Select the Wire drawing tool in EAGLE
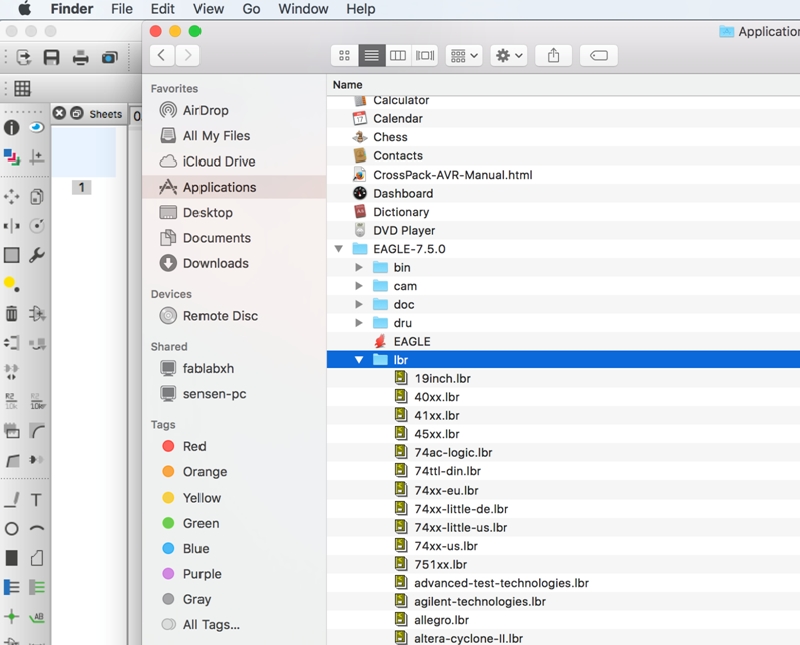The width and height of the screenshot is (800, 645). (x=11, y=500)
